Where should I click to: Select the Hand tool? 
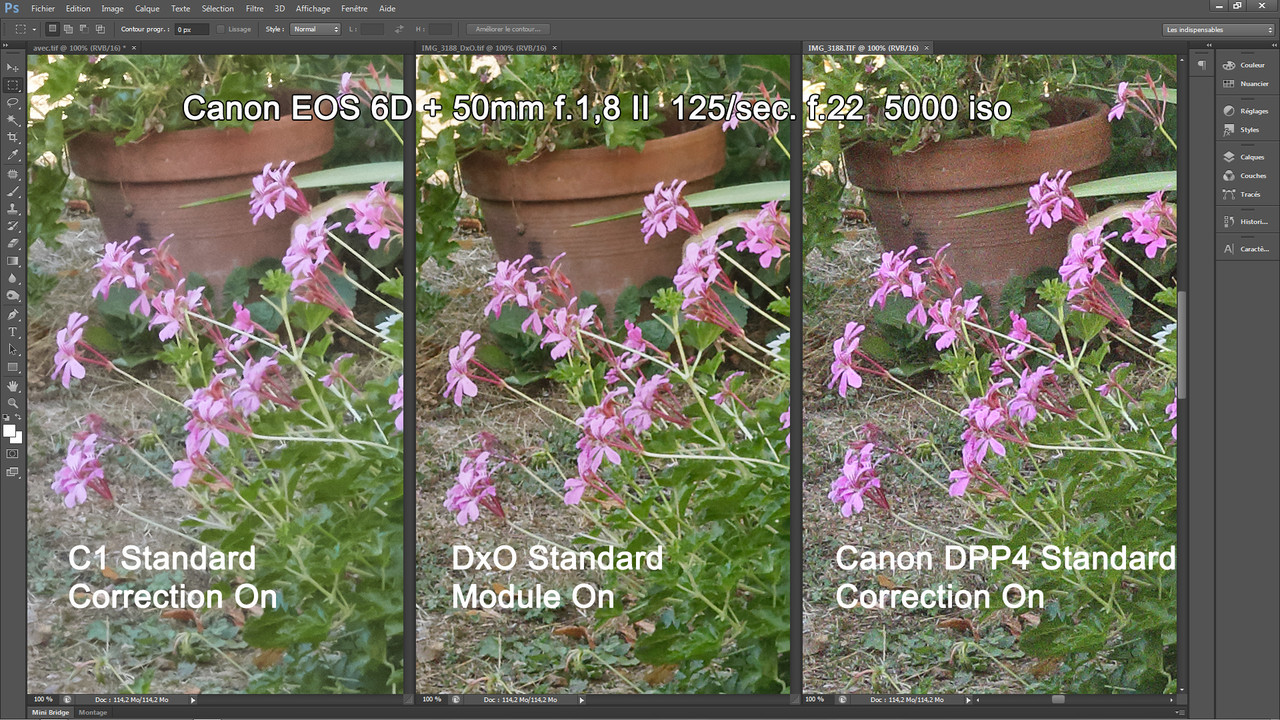(13, 385)
